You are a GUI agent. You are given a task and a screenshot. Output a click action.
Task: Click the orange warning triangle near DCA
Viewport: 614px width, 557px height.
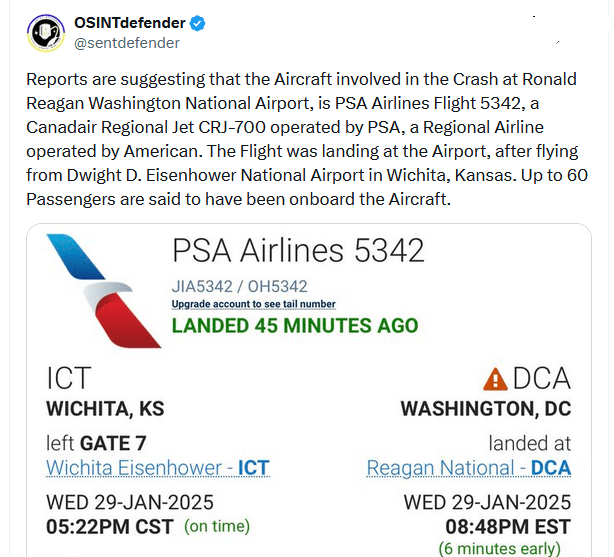(494, 379)
